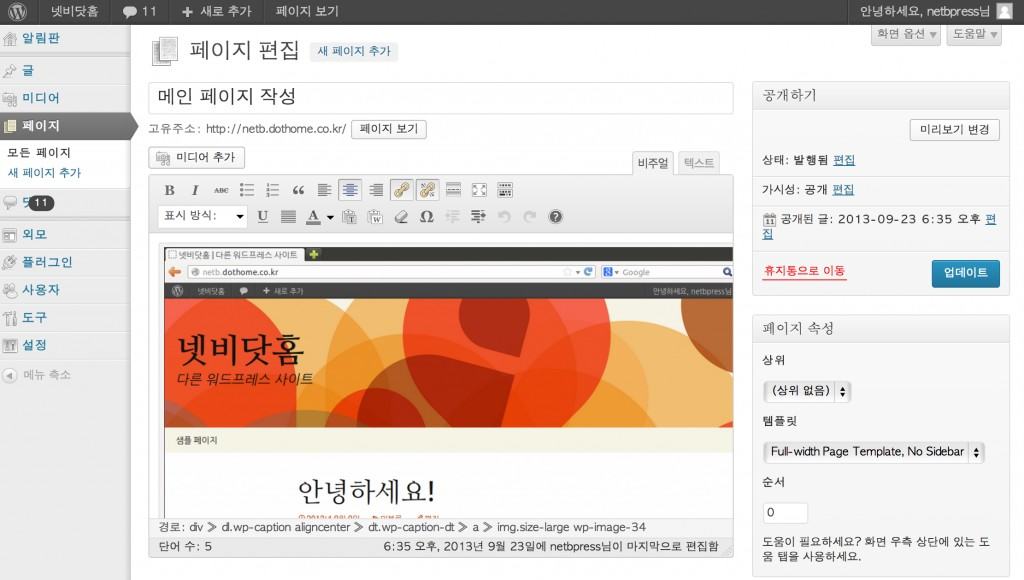
Task: Insert special character with omega icon
Action: click(427, 216)
